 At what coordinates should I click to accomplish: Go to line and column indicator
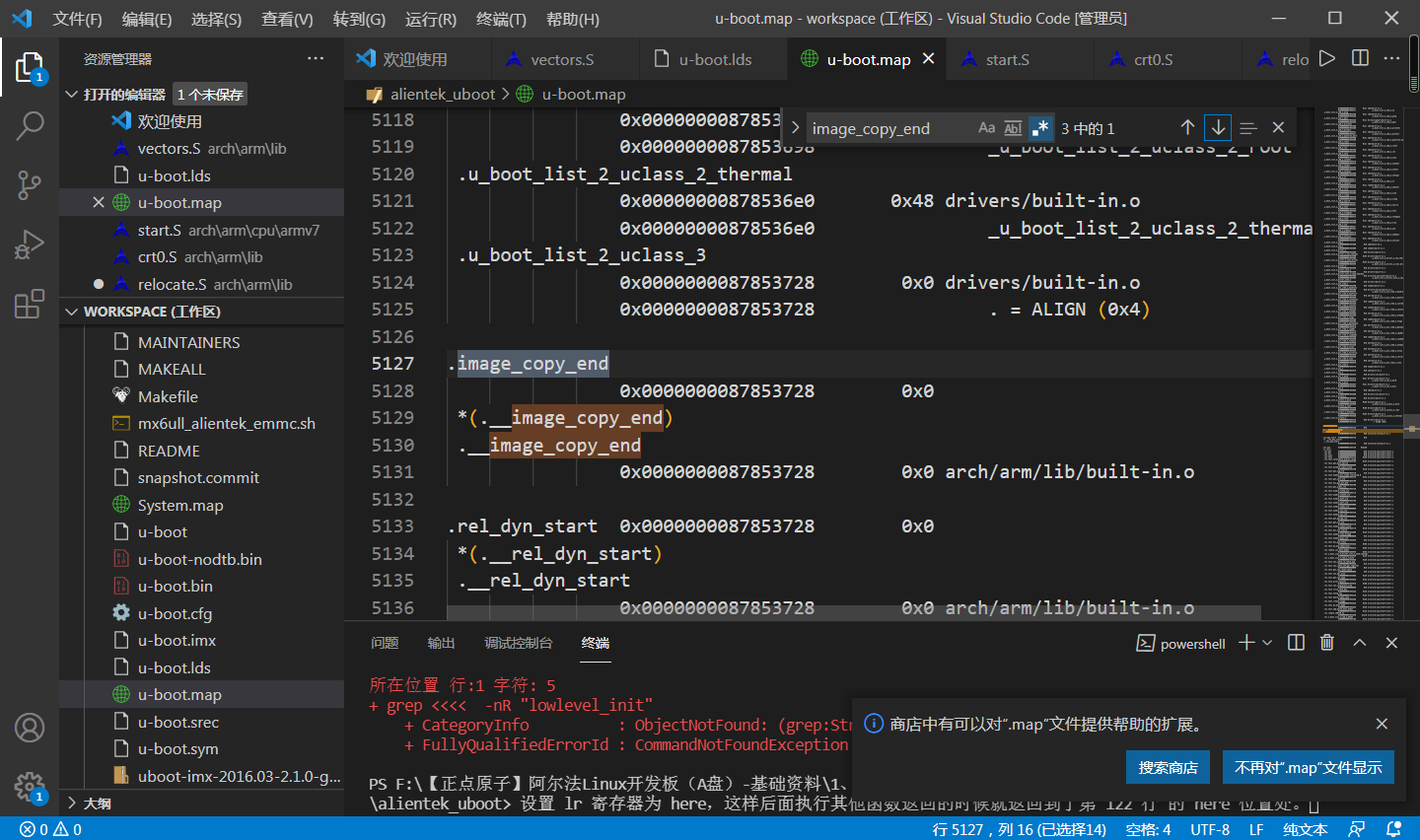(1020, 829)
